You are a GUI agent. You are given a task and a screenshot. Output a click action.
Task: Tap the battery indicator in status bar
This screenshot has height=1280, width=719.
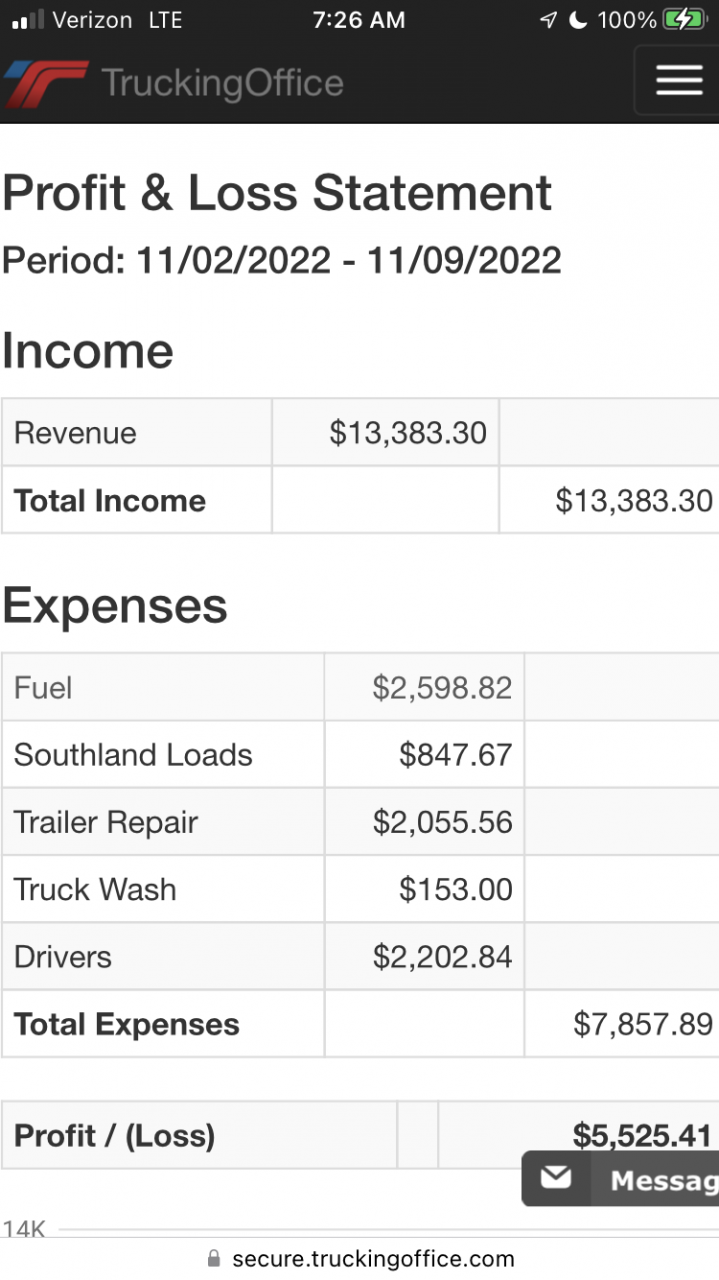683,20
